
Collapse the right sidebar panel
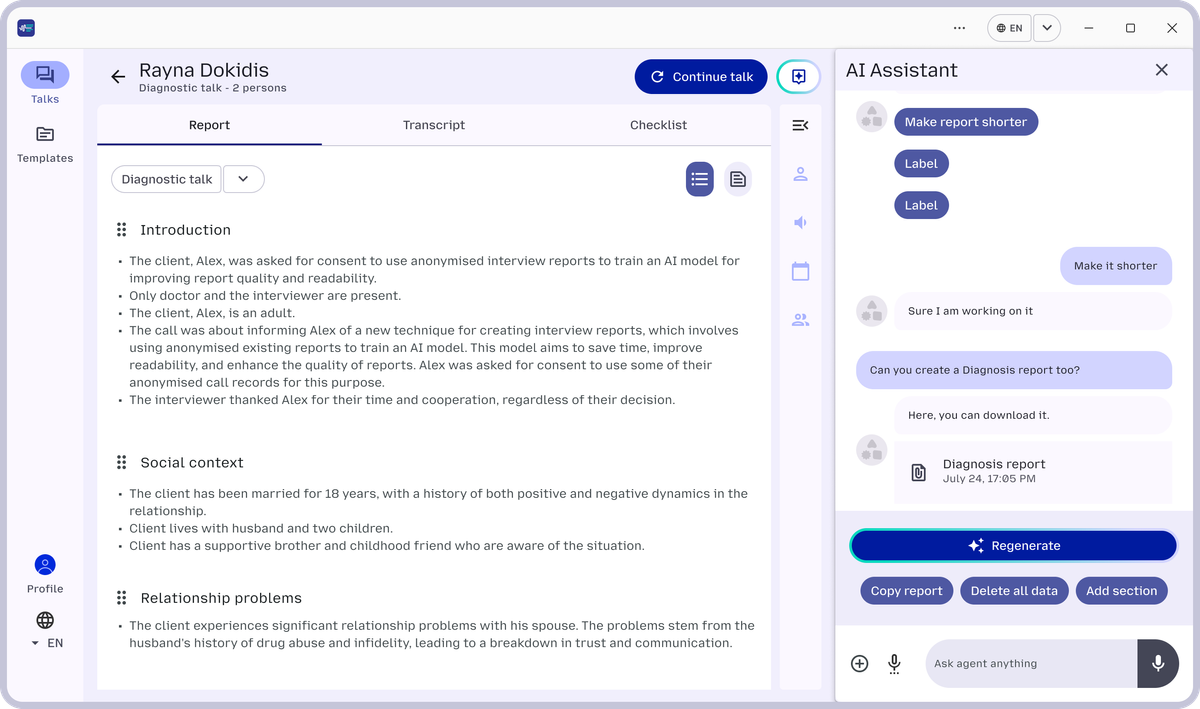(799, 125)
